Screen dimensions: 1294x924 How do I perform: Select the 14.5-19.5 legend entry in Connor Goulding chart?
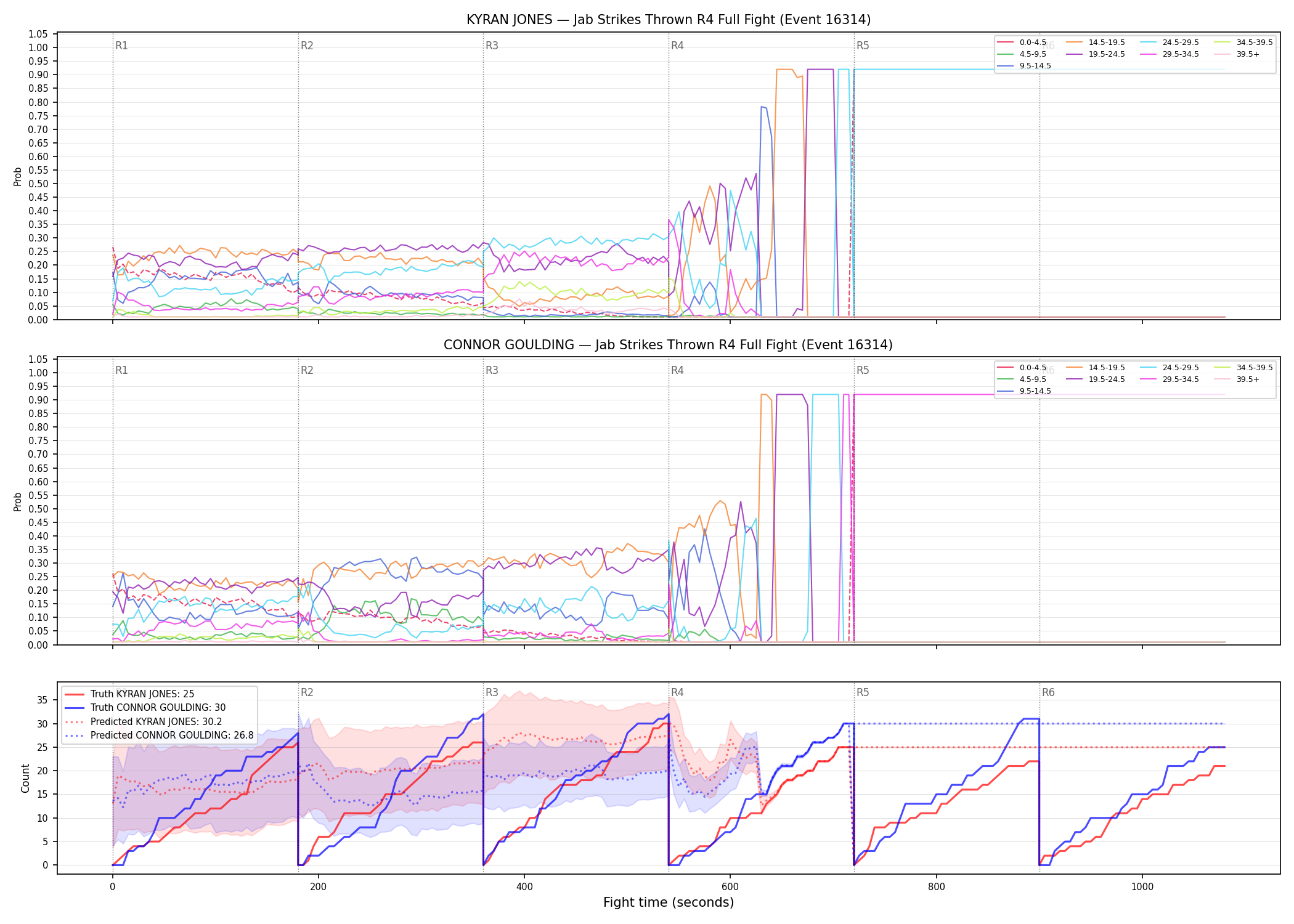(1096, 368)
